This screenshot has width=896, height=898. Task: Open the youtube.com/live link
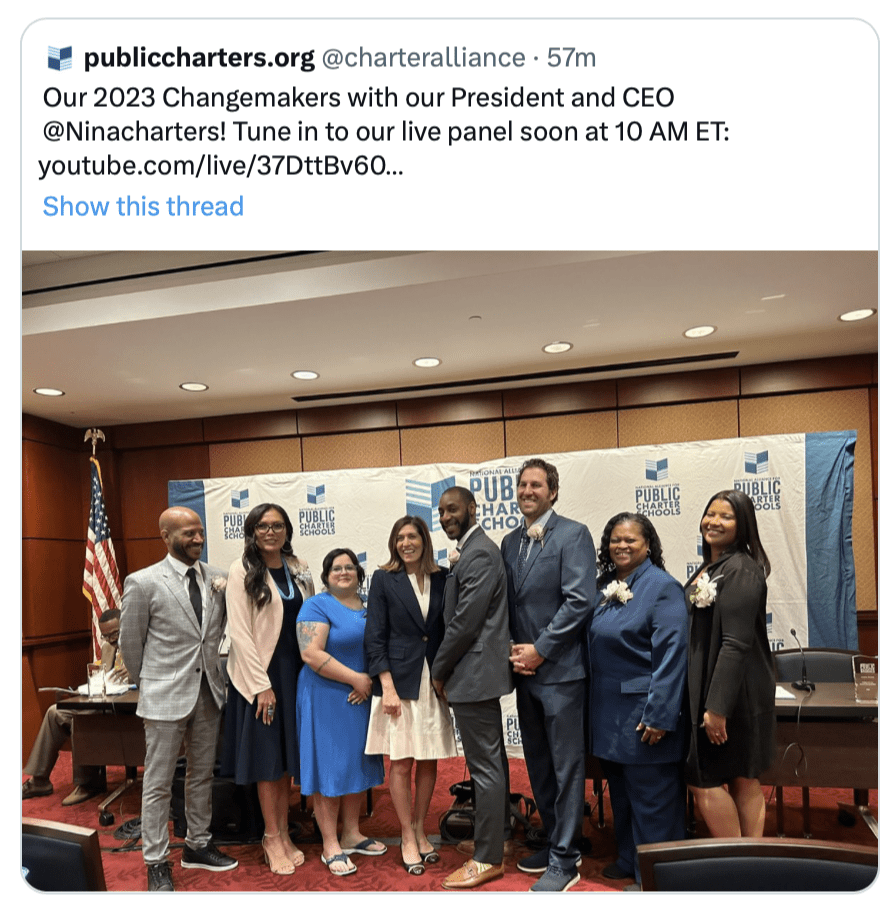(220, 166)
